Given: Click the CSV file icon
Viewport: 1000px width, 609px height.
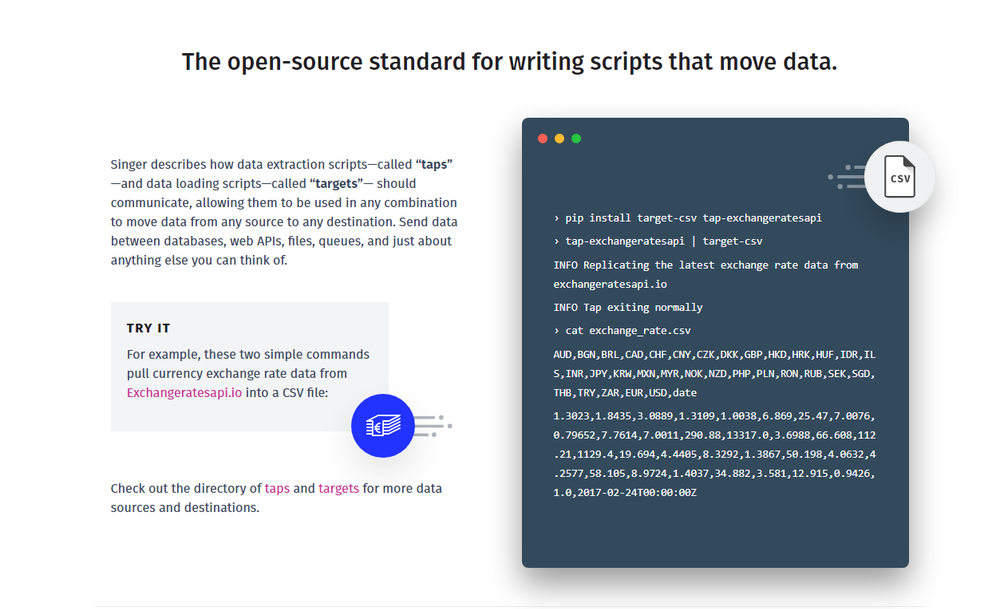Looking at the screenshot, I should (899, 177).
